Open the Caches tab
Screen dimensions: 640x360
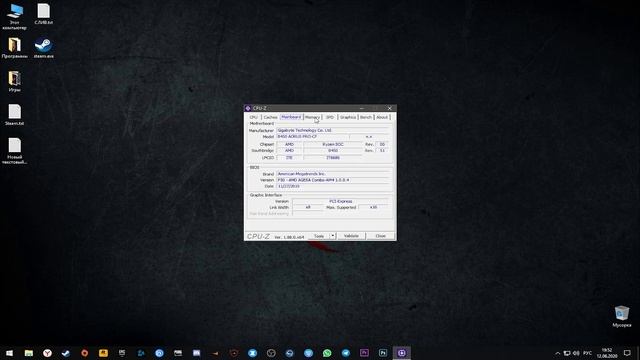pos(270,117)
